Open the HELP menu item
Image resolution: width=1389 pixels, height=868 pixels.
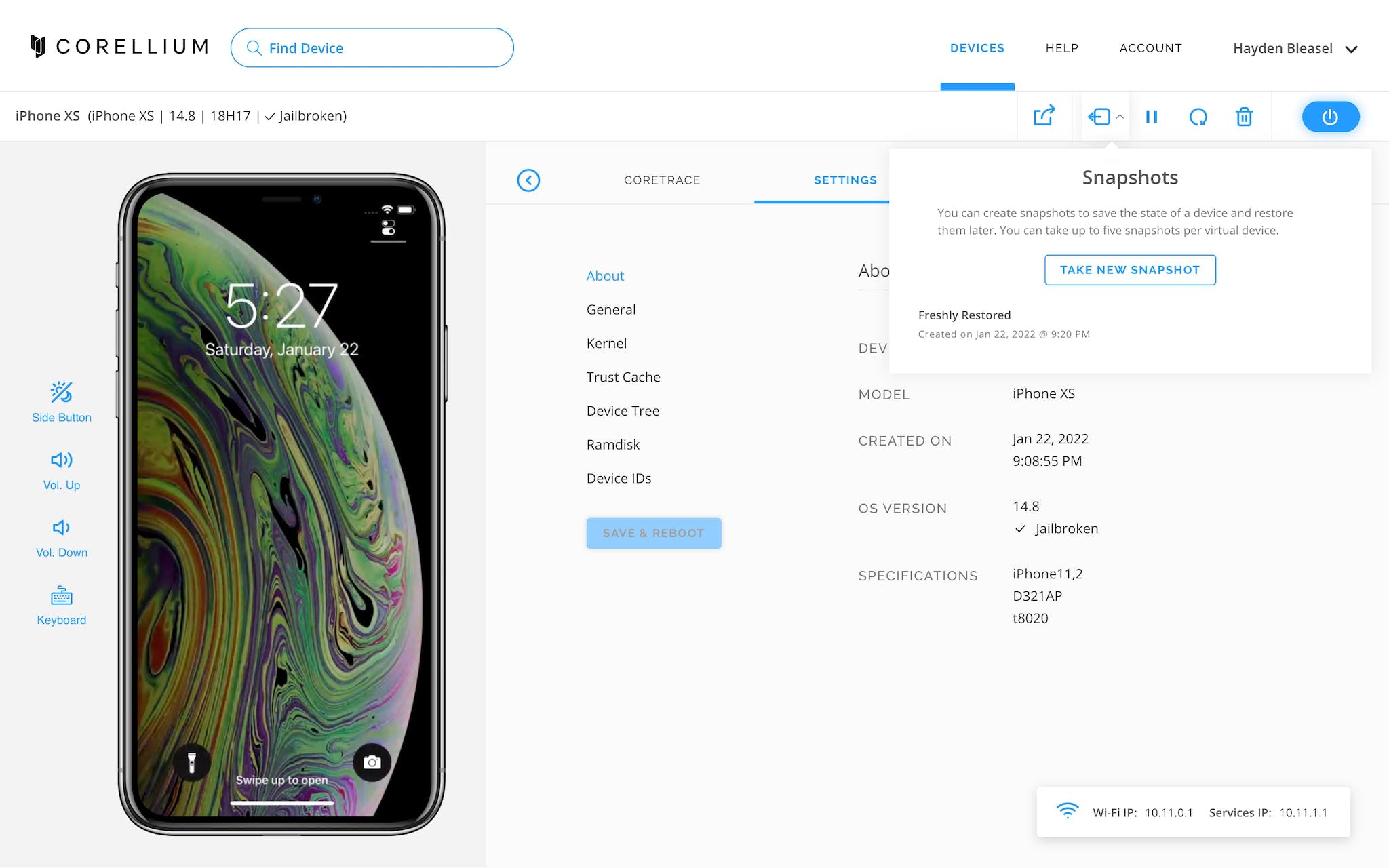pyautogui.click(x=1062, y=48)
